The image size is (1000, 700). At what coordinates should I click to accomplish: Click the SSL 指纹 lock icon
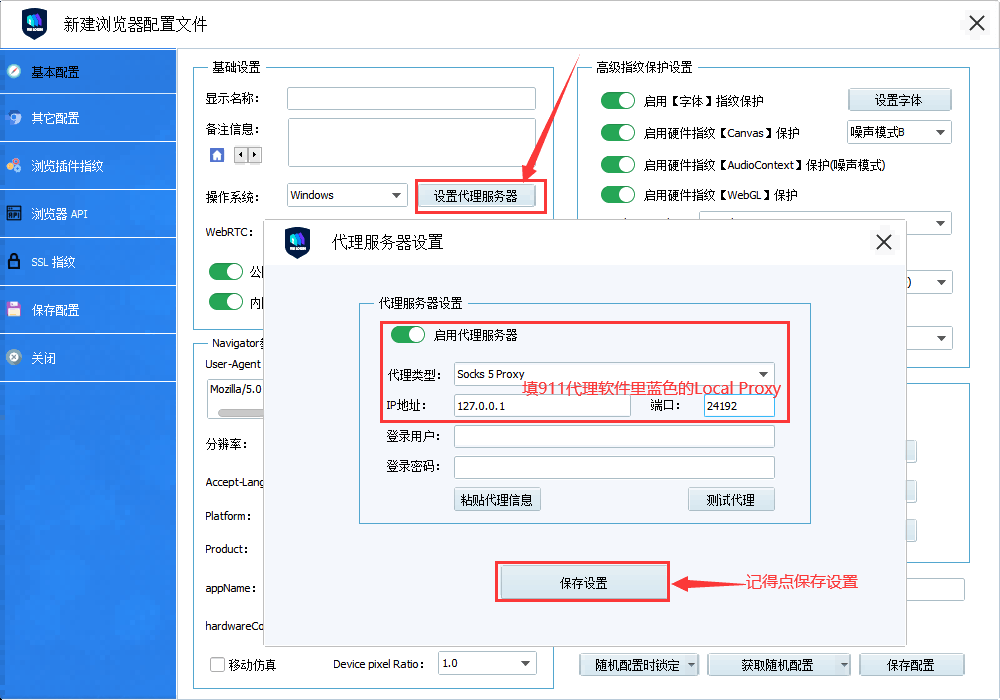tap(14, 262)
